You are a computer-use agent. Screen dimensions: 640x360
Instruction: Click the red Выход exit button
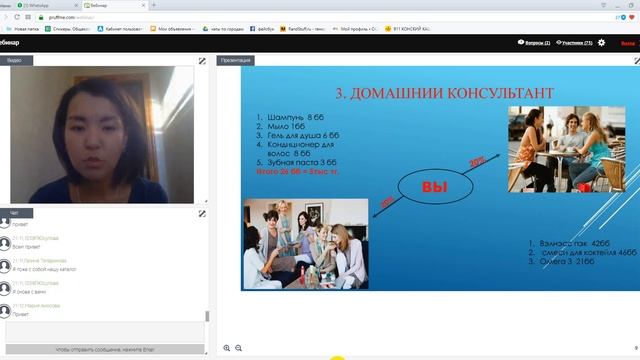pos(628,43)
